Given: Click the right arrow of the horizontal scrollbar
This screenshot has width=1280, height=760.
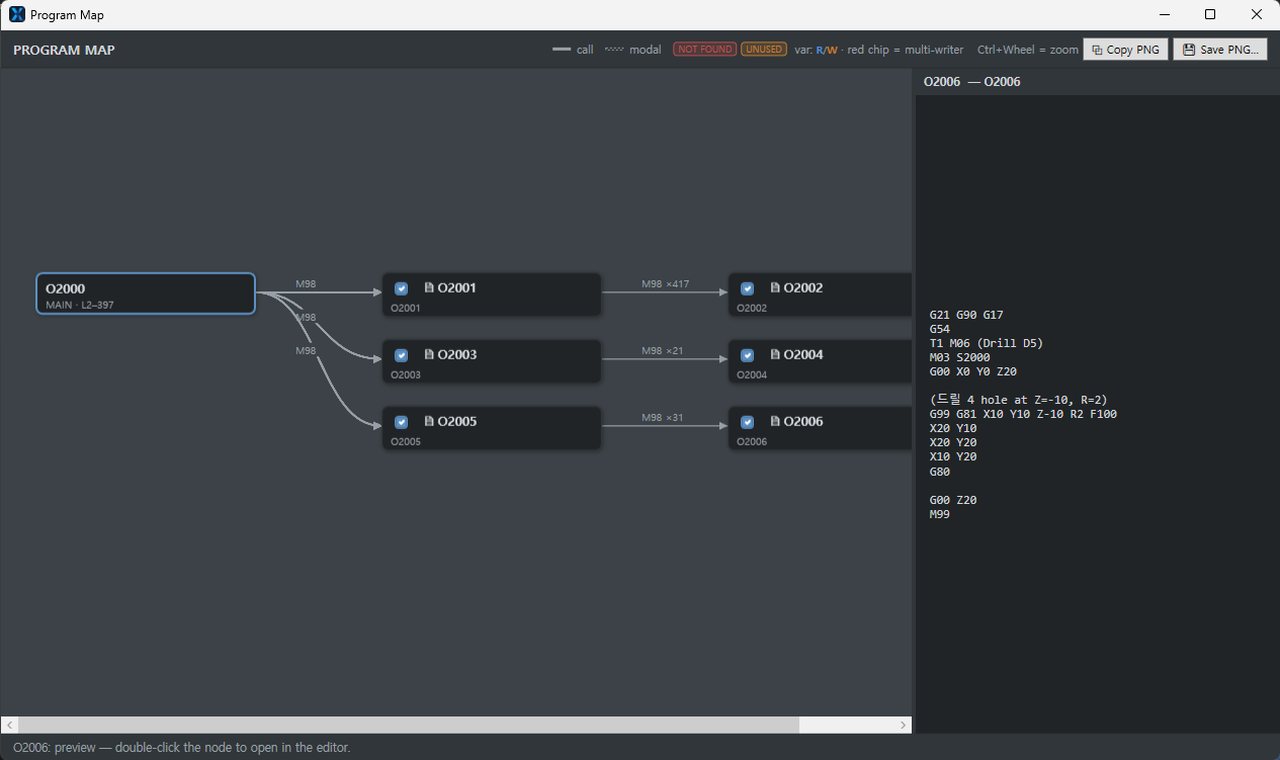Looking at the screenshot, I should tap(903, 725).
